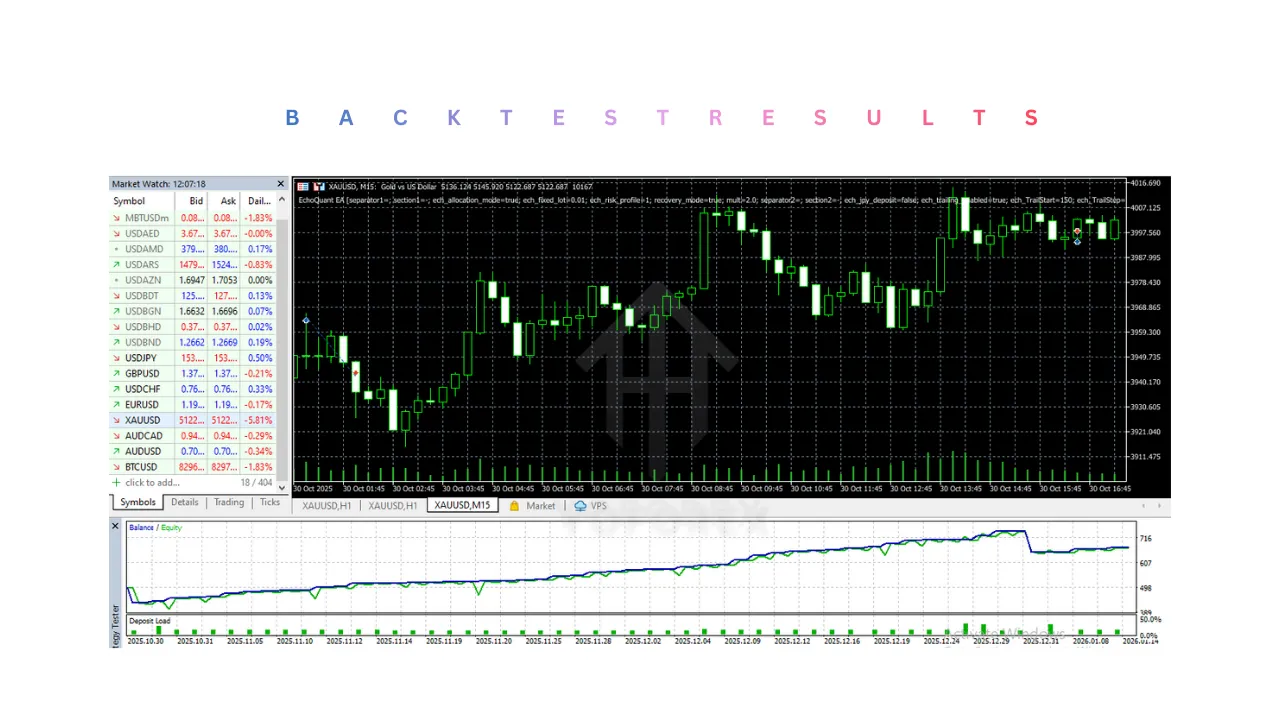Image resolution: width=1280 pixels, height=720 pixels.
Task: Sort by the Ask column header
Action: pos(224,201)
